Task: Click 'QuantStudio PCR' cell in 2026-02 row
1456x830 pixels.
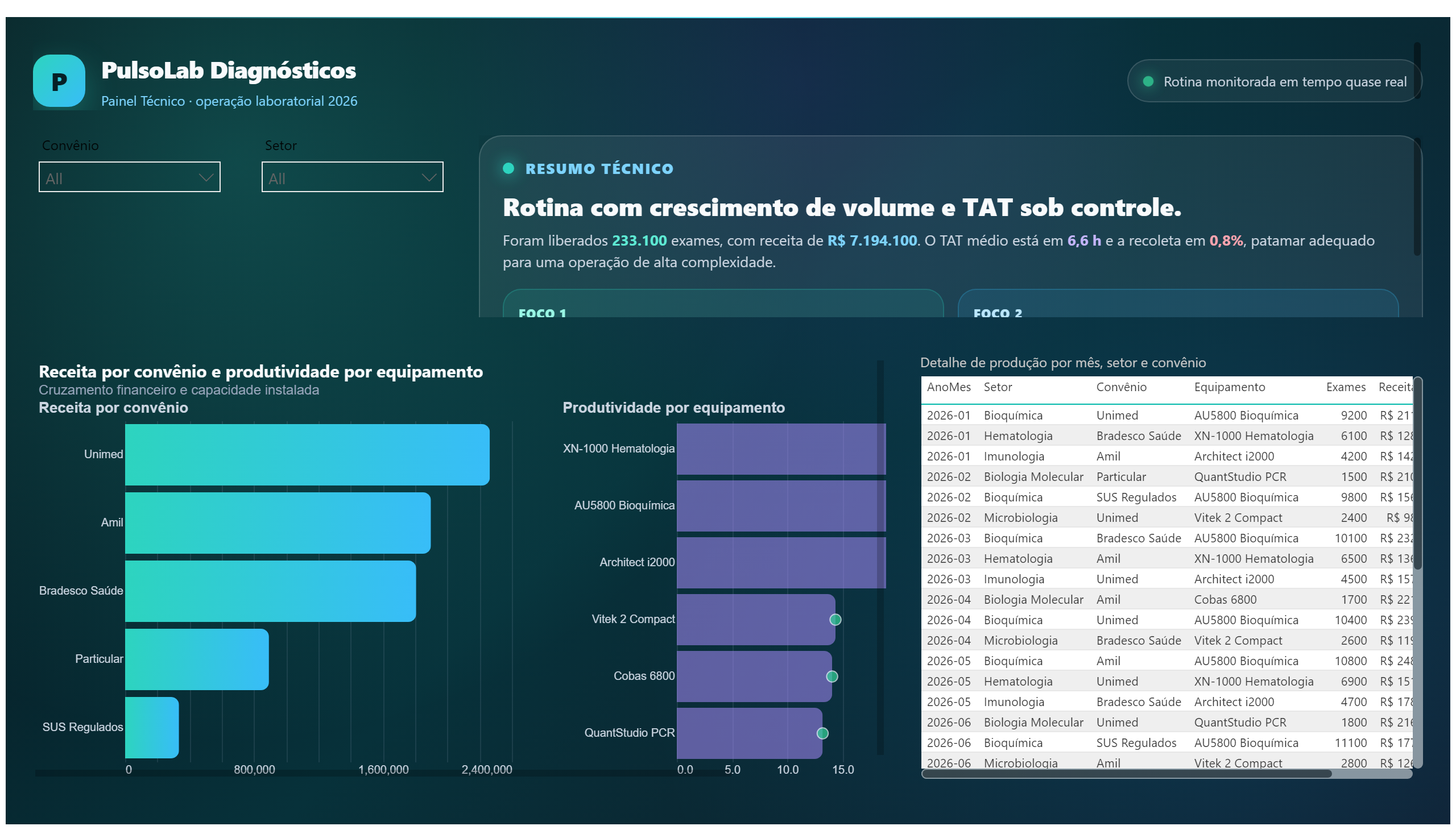Action: (1240, 476)
